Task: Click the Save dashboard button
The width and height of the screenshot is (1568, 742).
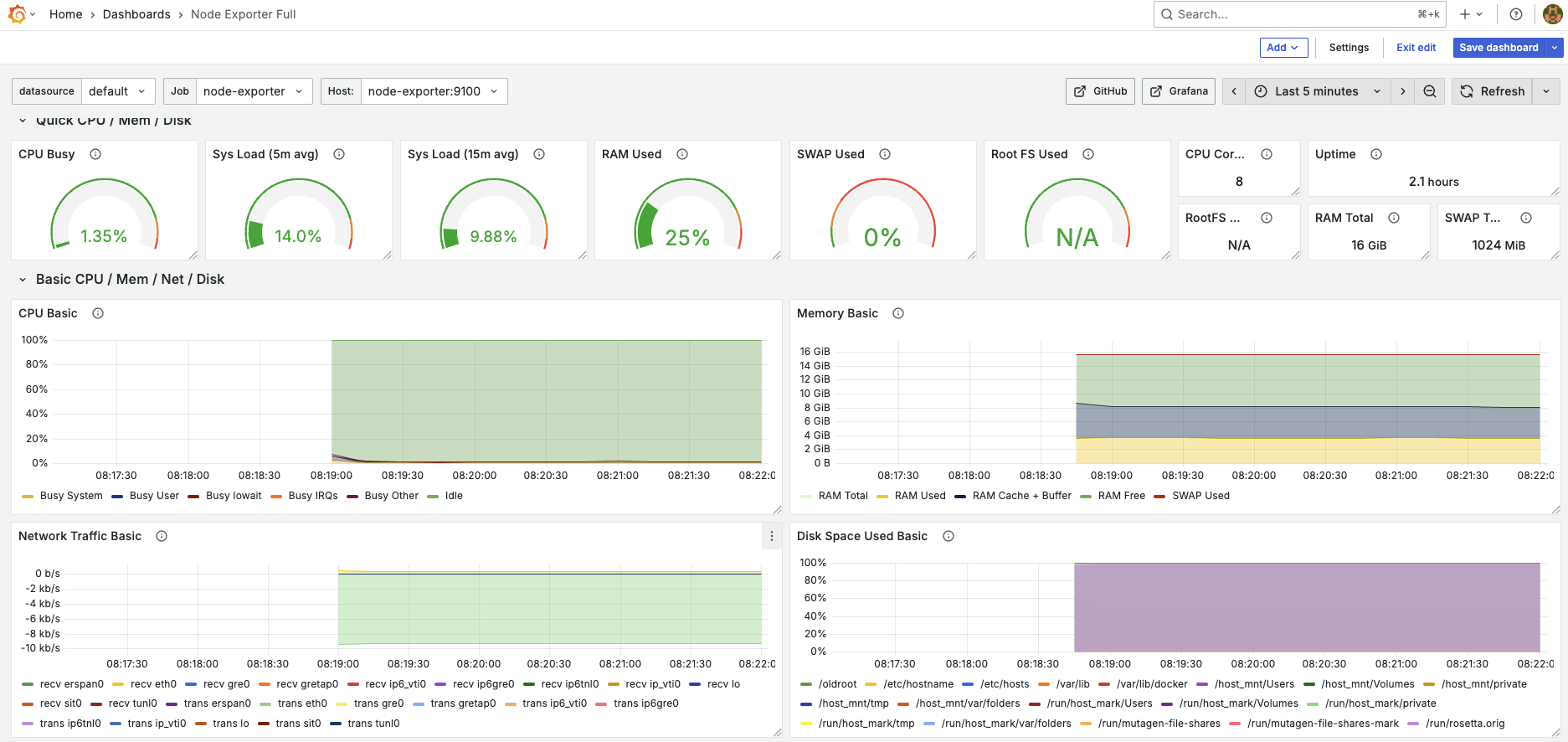Action: click(x=1499, y=48)
